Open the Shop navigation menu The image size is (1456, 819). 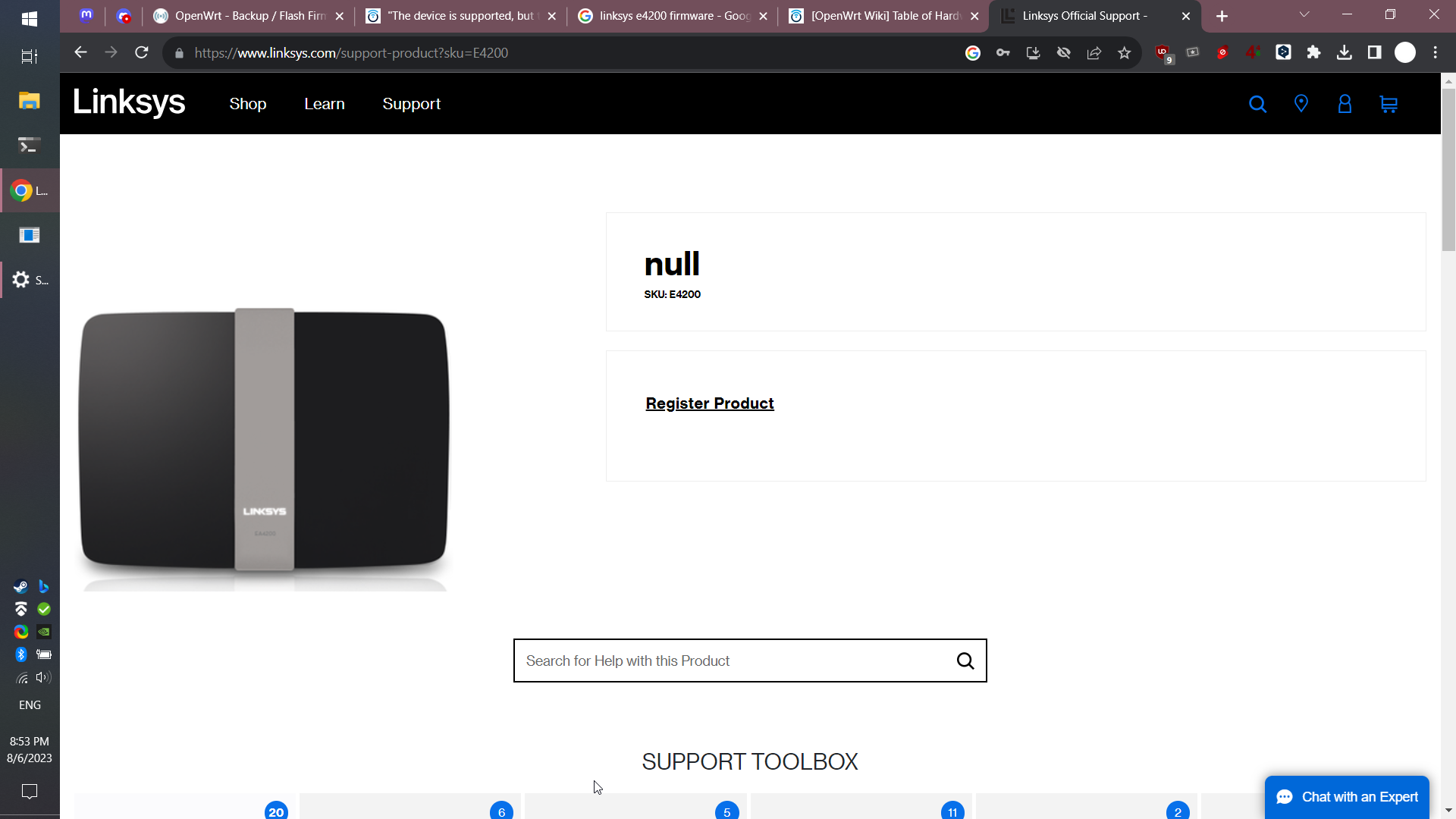coord(248,104)
